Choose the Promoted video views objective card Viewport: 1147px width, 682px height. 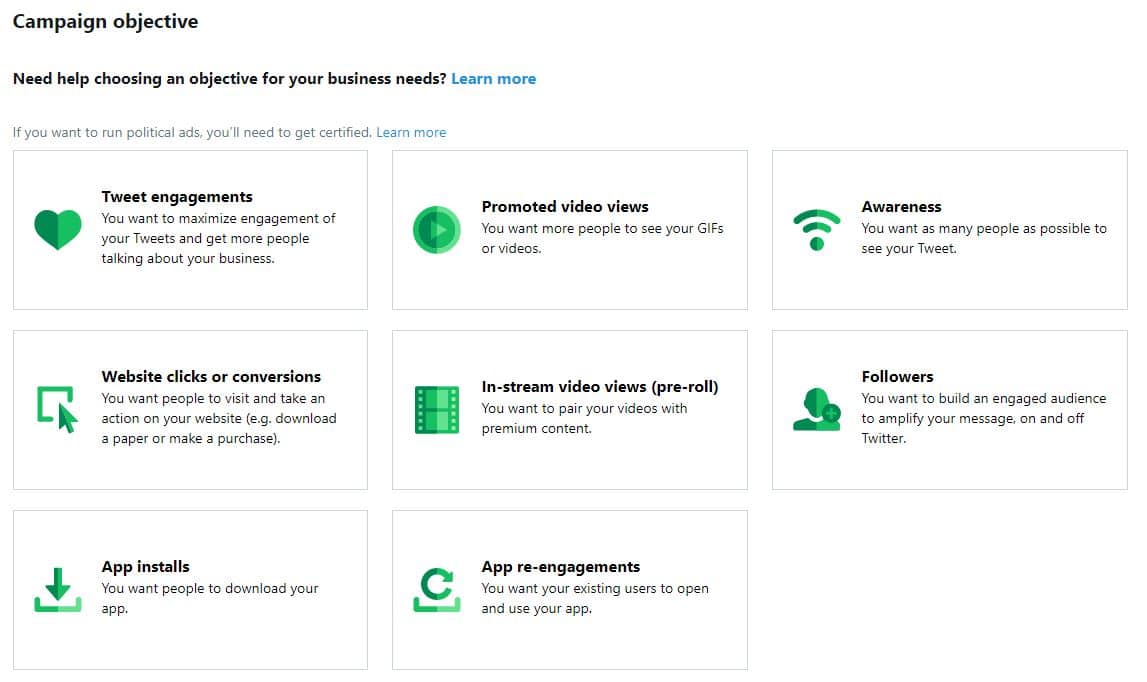click(x=569, y=228)
